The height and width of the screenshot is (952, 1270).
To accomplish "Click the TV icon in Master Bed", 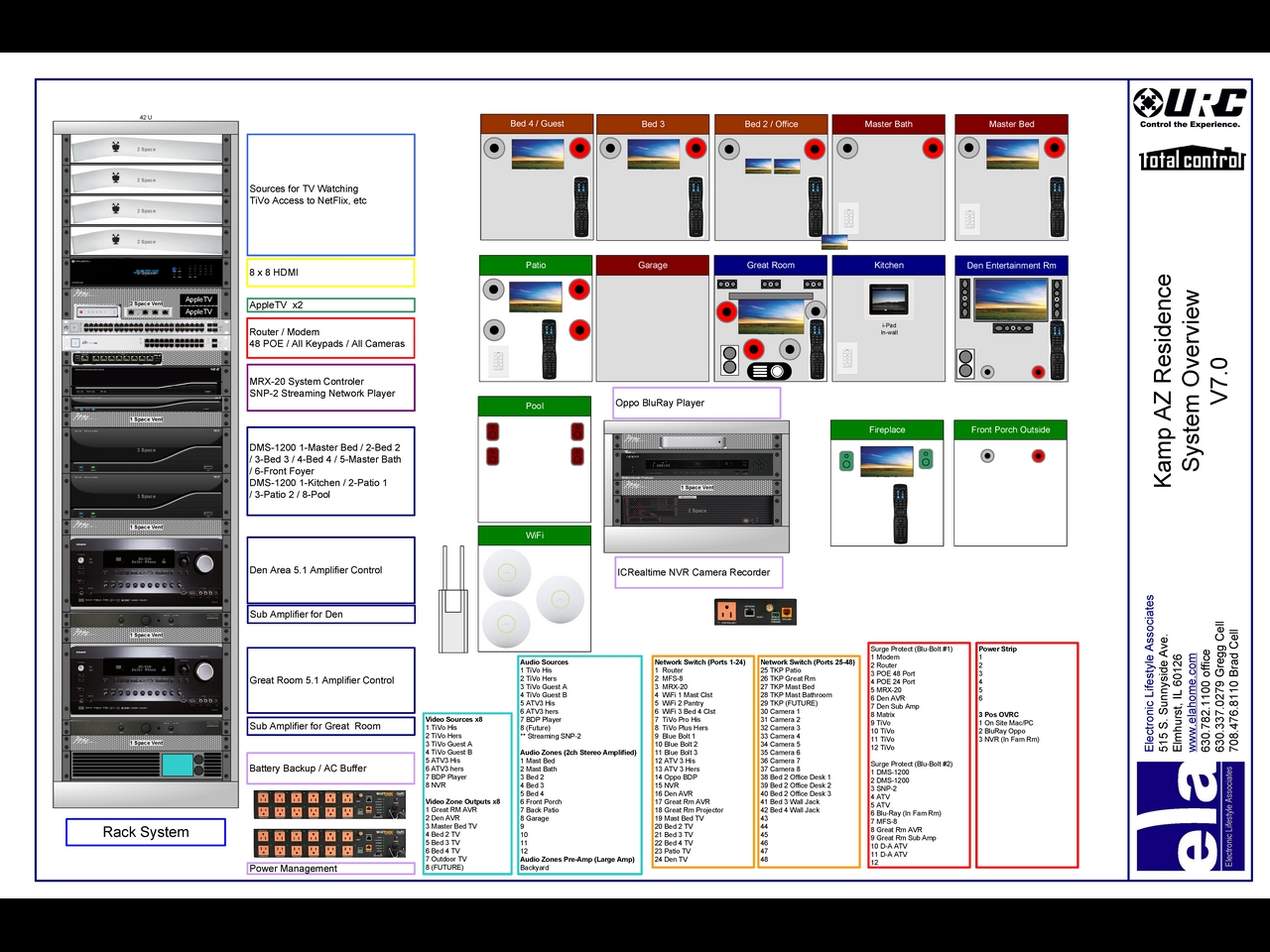I will 1011,154.
